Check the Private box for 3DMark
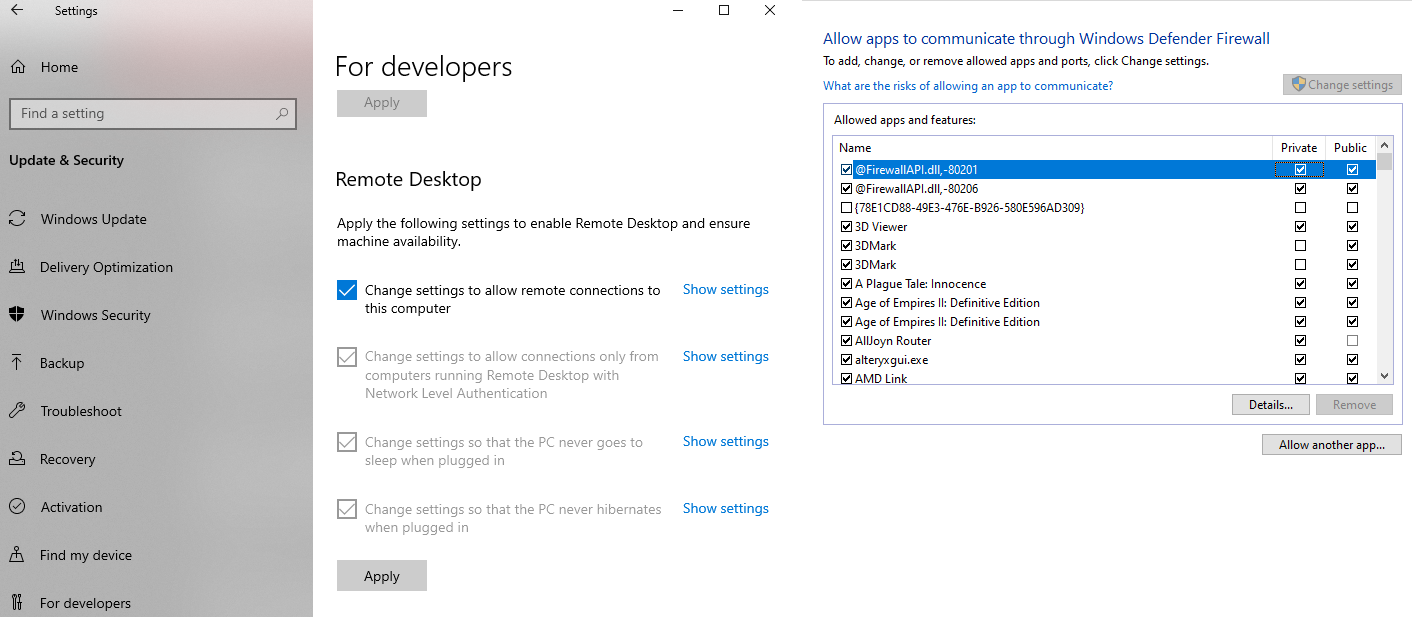Viewport: 1424px width, 642px height. pos(1300,246)
